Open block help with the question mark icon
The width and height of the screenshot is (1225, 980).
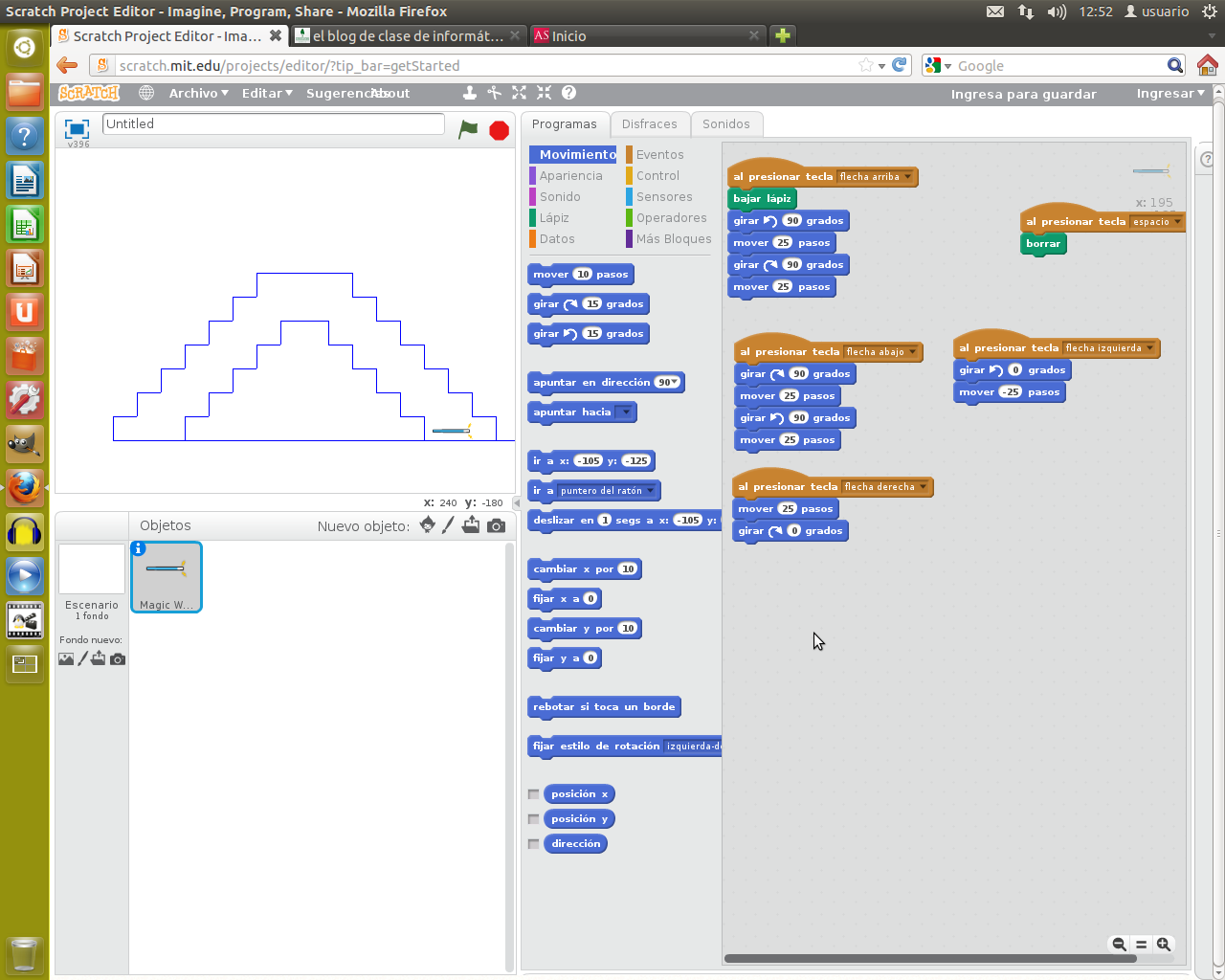(568, 93)
